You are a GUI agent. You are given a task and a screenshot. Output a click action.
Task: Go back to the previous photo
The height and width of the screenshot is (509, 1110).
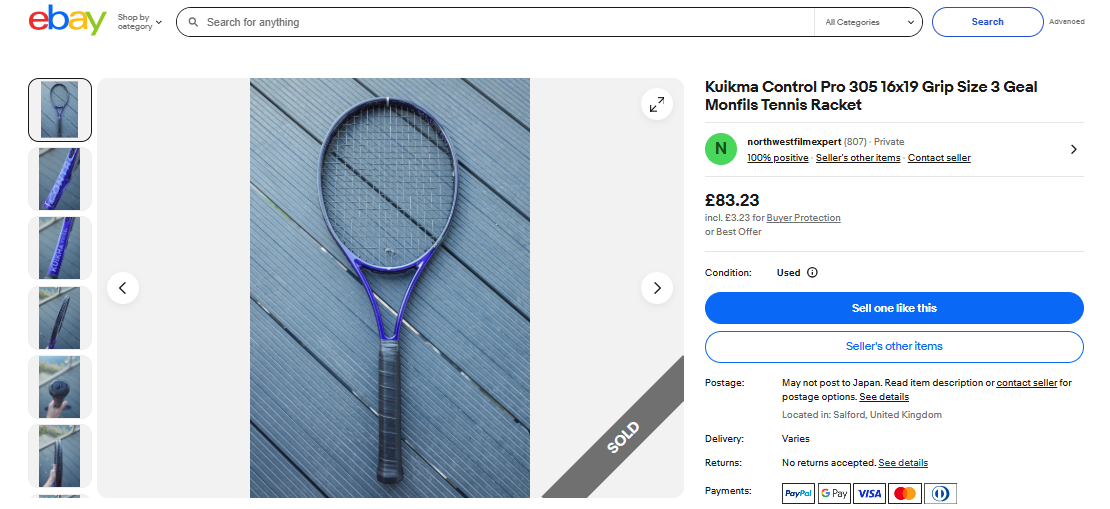pyautogui.click(x=123, y=288)
